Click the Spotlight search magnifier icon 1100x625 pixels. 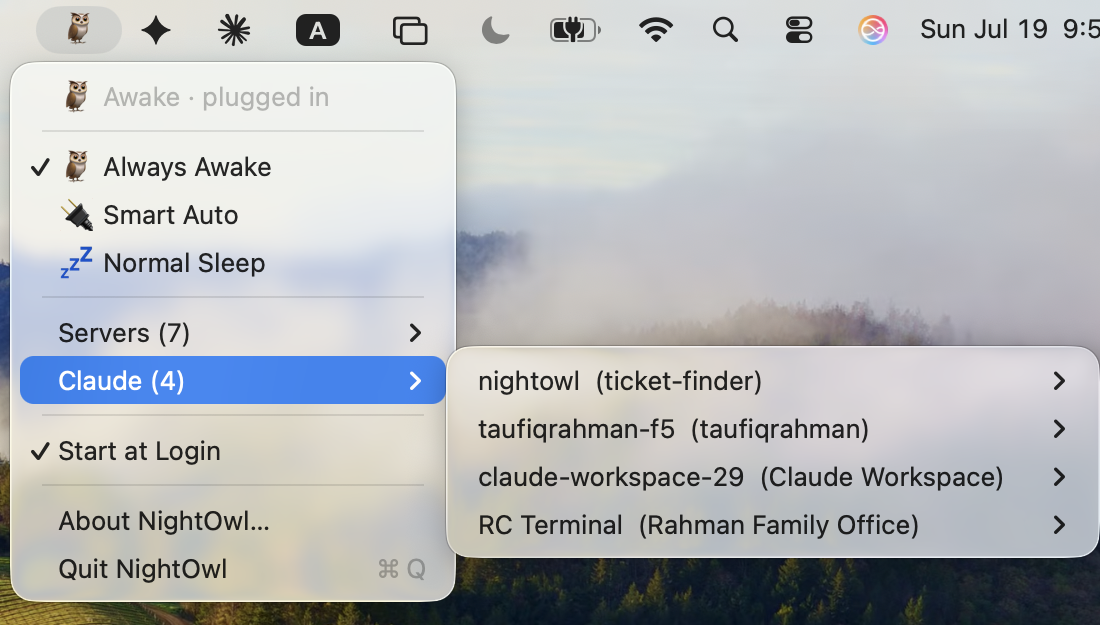725,30
